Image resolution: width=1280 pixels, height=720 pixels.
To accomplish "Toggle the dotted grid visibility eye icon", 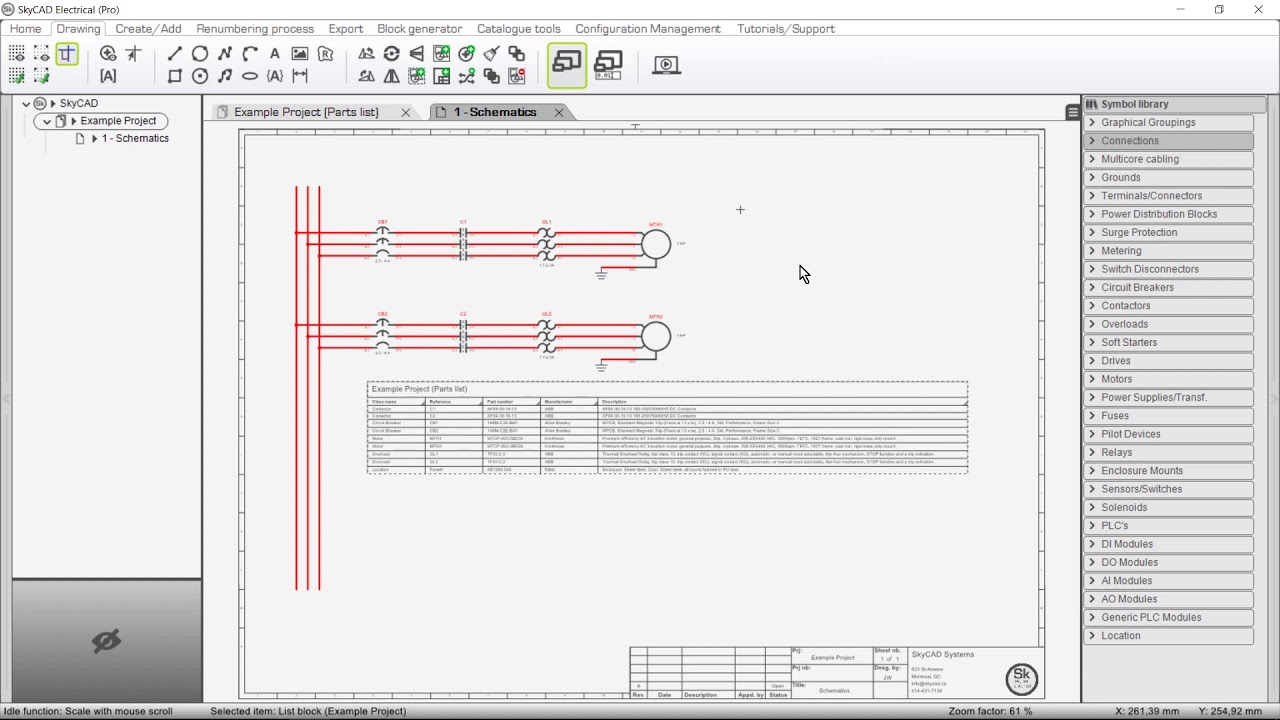I will [17, 53].
